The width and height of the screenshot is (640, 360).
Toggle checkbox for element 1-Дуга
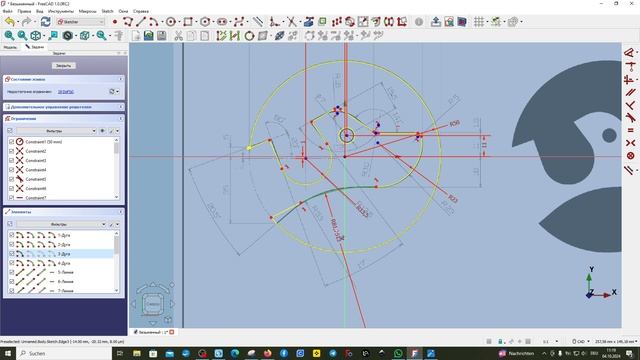point(11,235)
